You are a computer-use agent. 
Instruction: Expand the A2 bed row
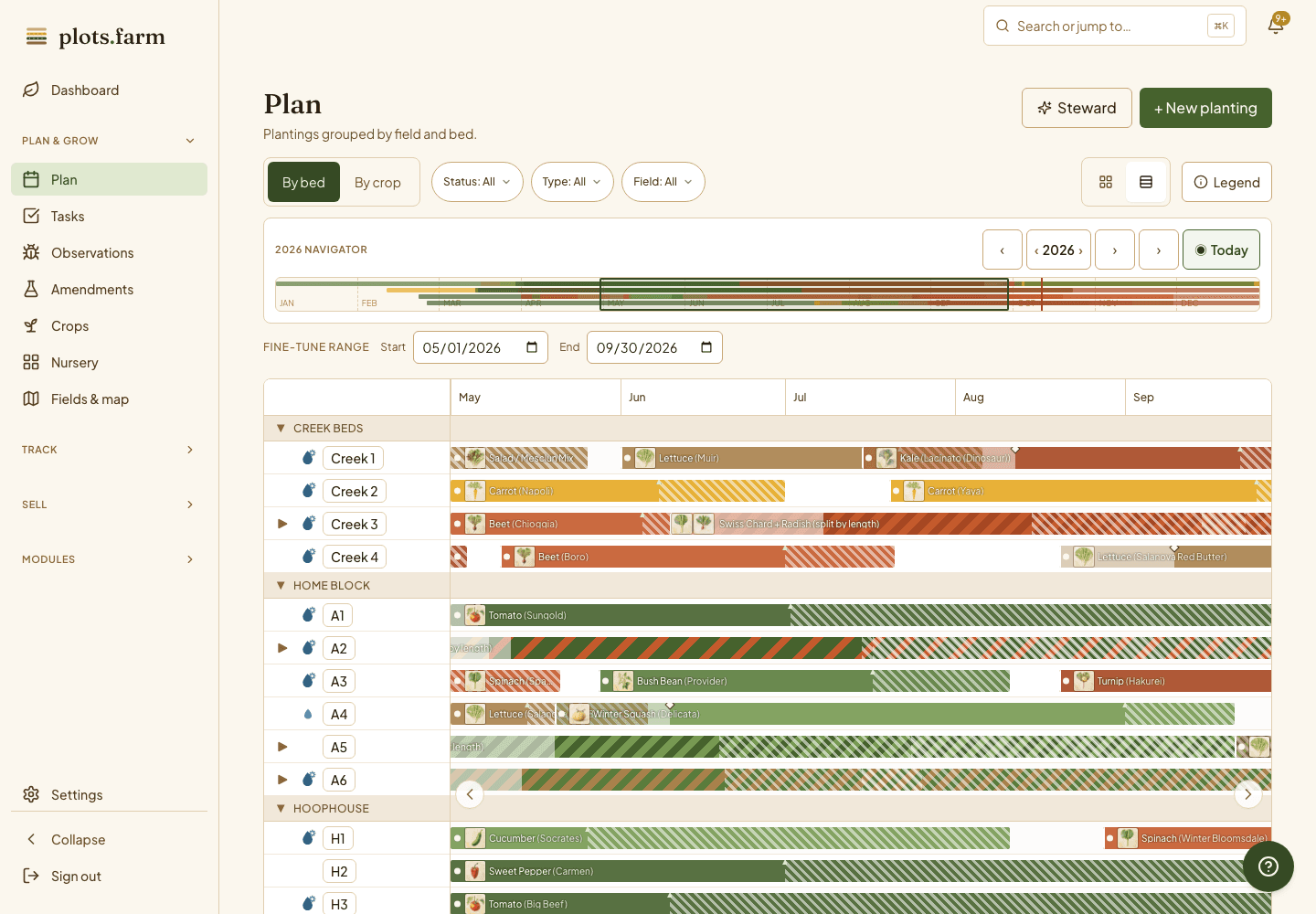coord(282,648)
